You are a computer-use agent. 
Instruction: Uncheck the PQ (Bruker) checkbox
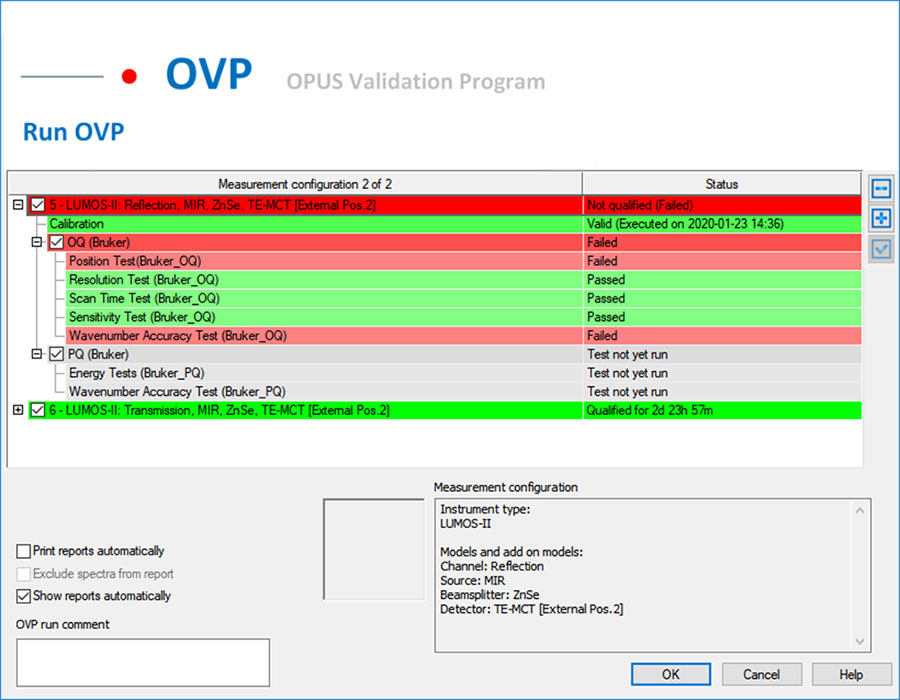(56, 354)
